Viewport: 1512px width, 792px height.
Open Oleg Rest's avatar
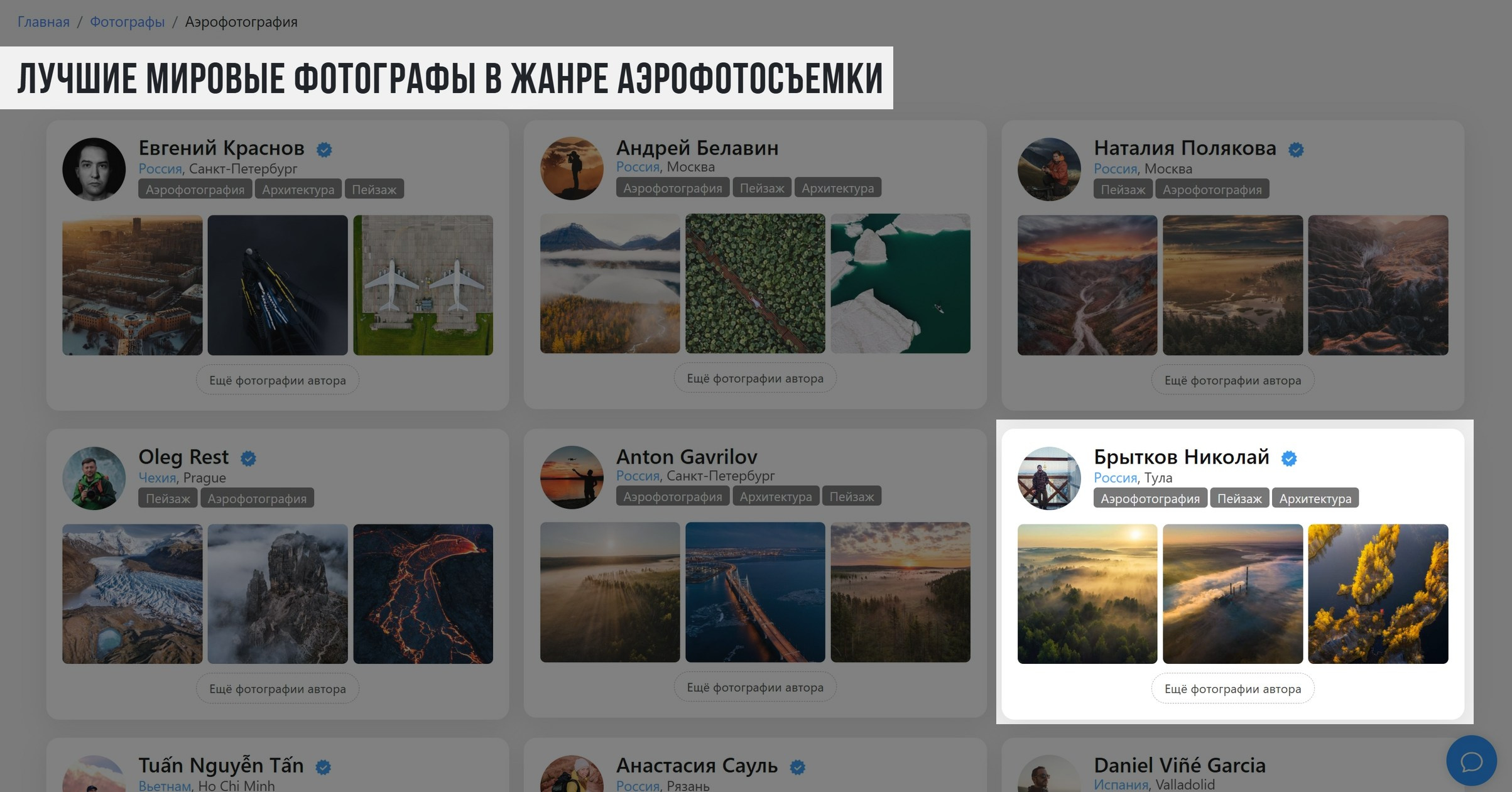[94, 478]
